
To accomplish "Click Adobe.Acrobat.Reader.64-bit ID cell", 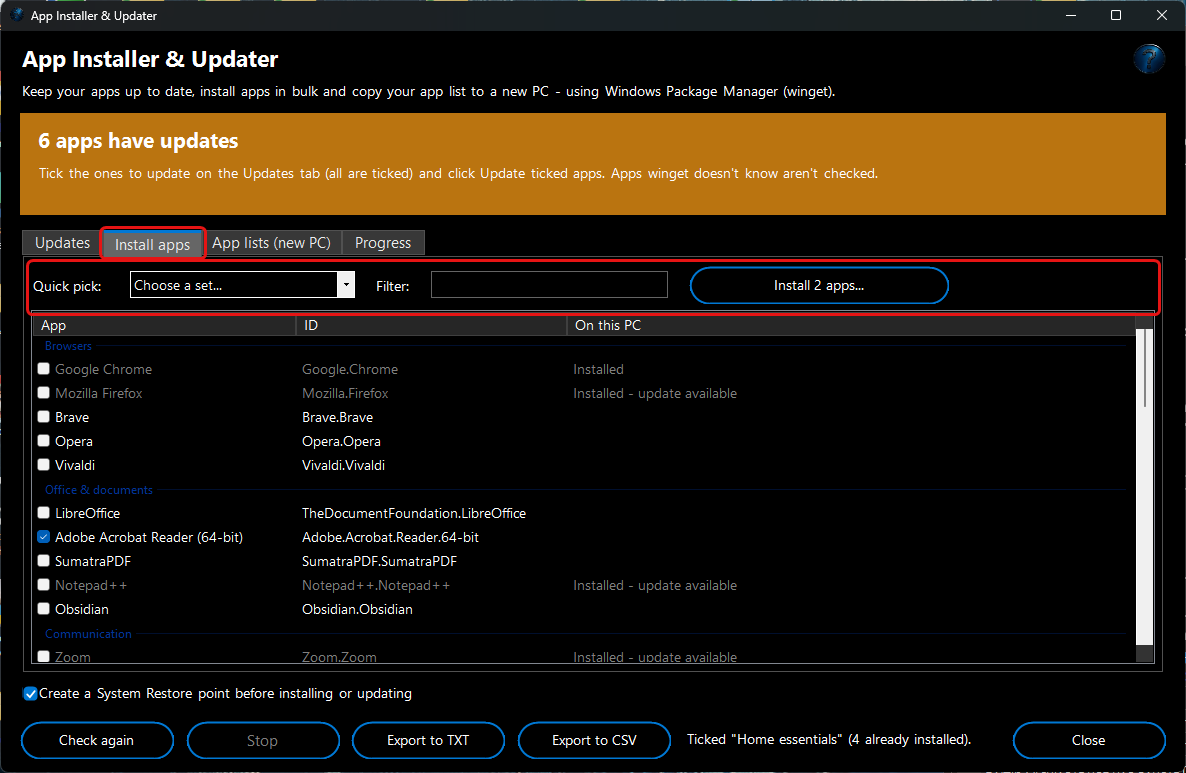I will [x=390, y=537].
